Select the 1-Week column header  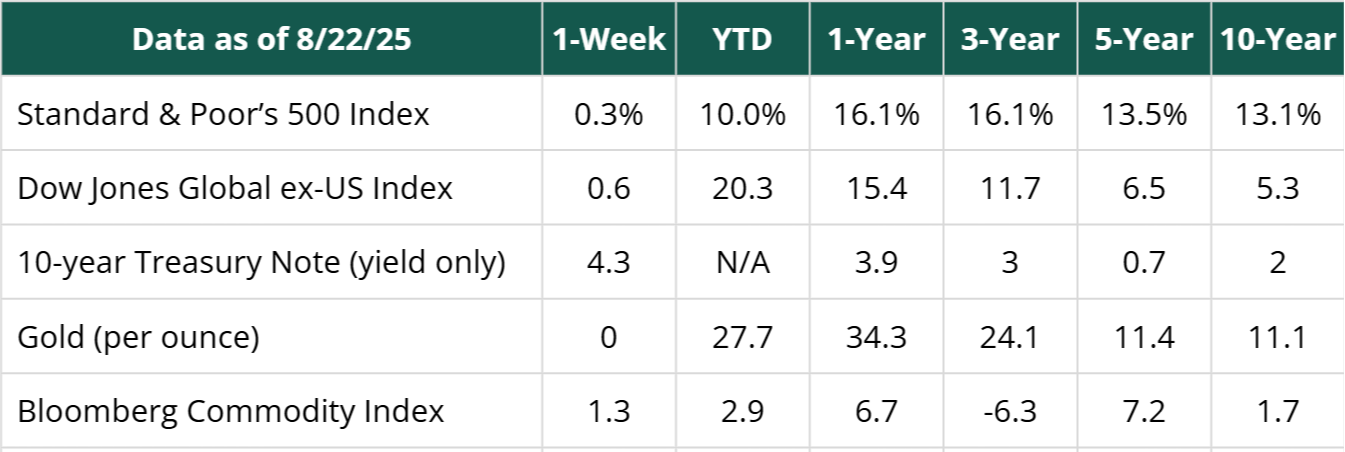[x=610, y=39]
